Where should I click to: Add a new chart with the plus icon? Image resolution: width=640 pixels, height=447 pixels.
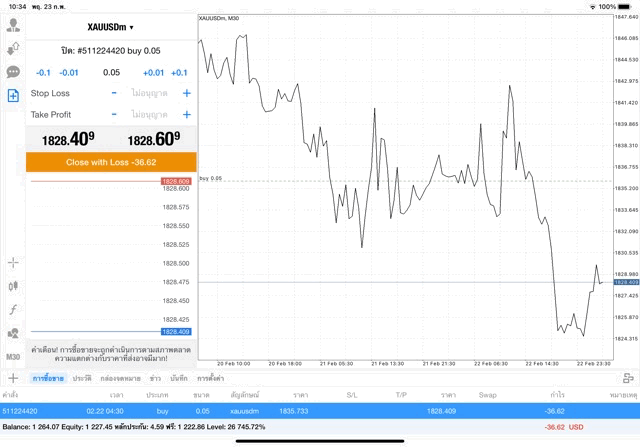tap(13, 378)
